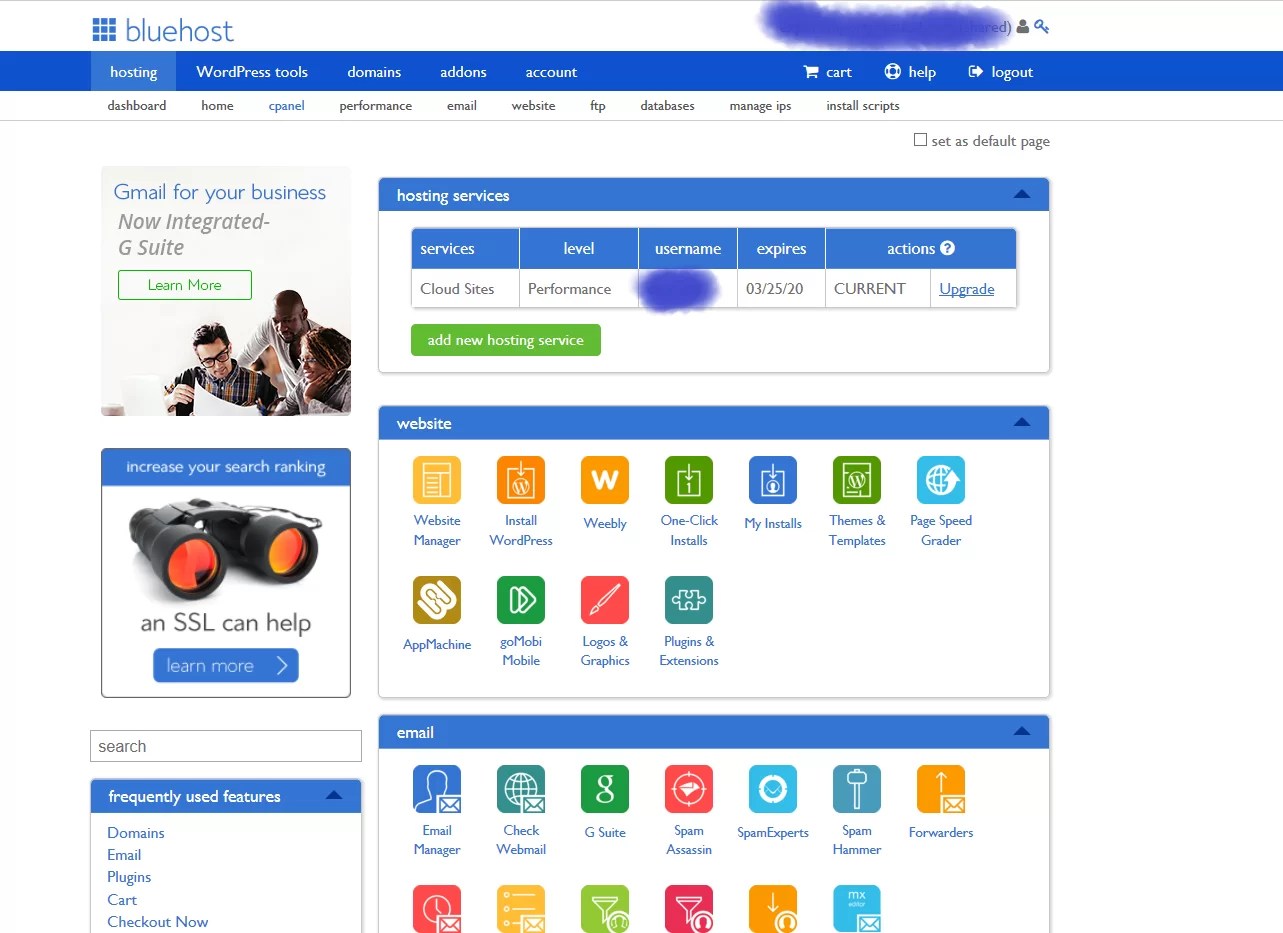The image size is (1283, 933).
Task: Open the Weebly site builder icon
Action: tap(605, 480)
